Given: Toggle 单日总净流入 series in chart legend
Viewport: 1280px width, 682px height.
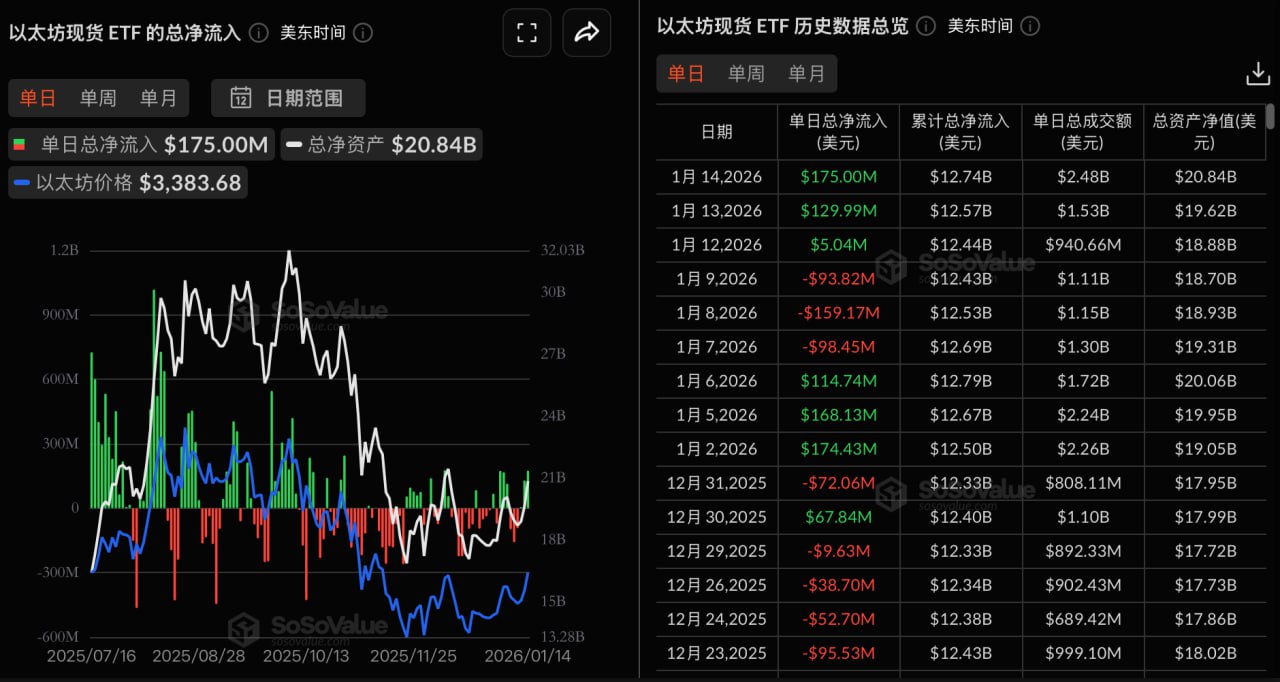Looking at the screenshot, I should (141, 145).
